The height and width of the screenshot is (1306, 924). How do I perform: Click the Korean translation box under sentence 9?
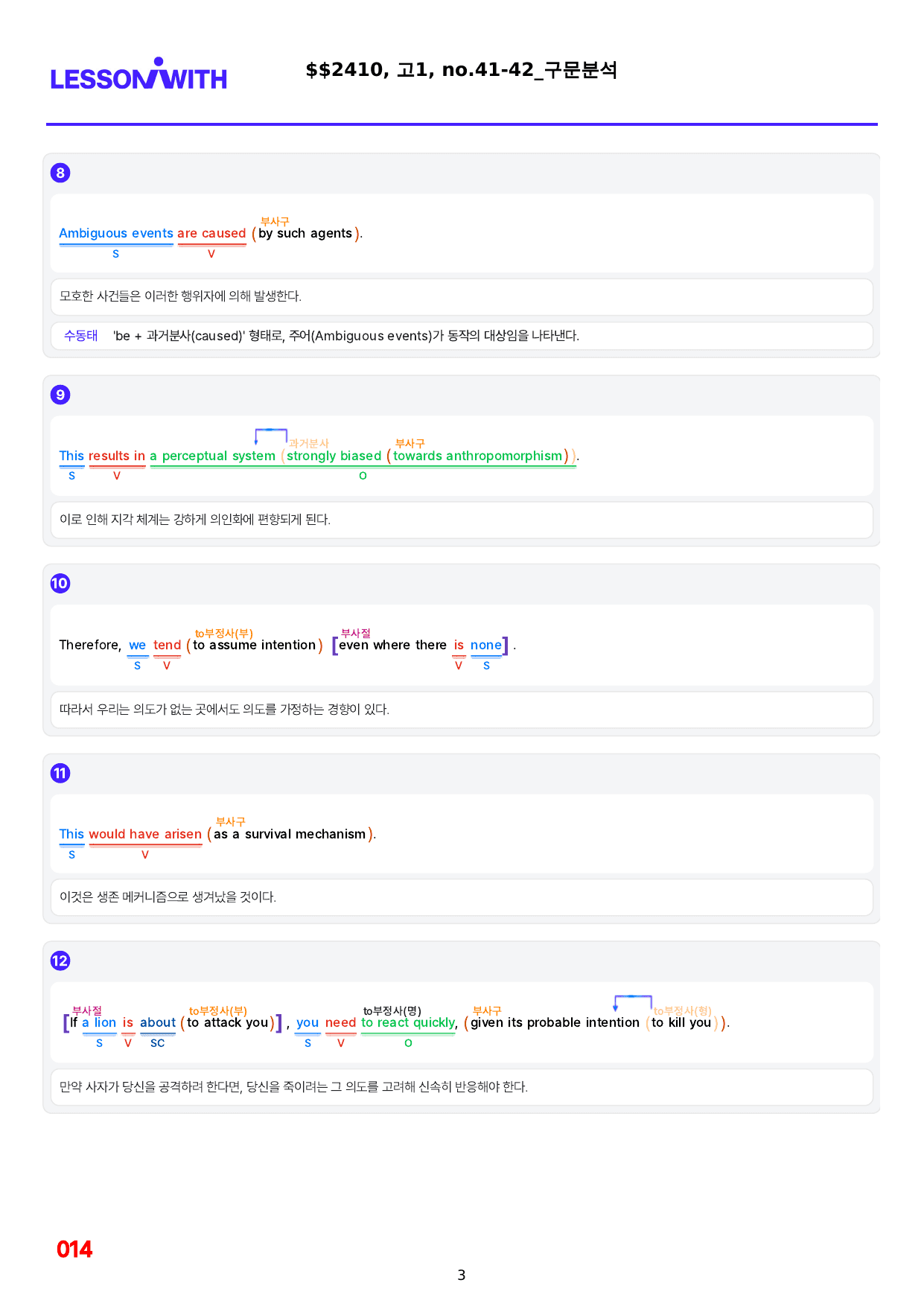click(462, 520)
